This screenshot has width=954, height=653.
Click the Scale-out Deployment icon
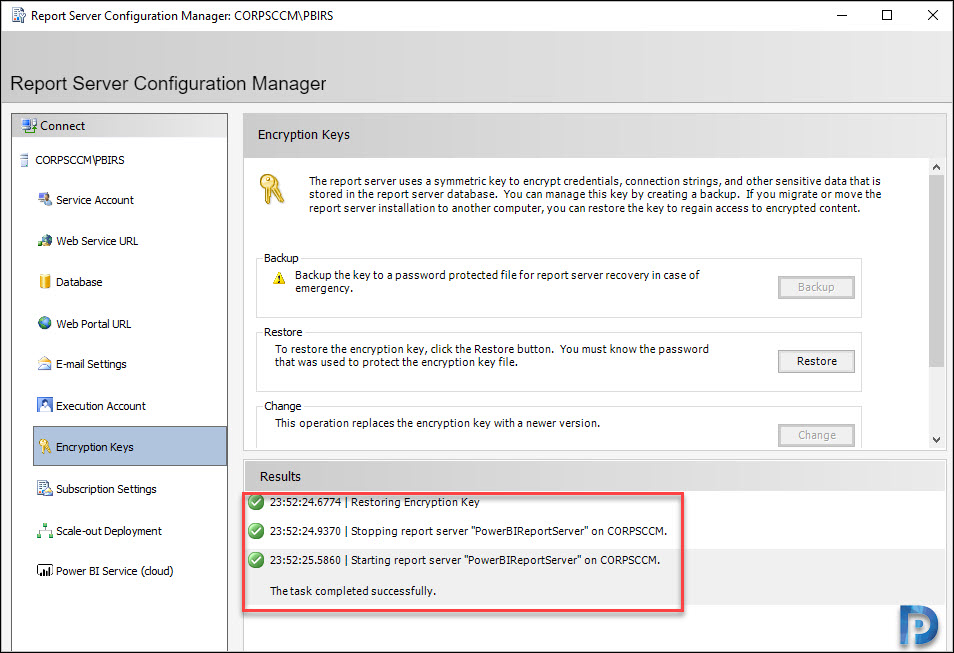click(x=44, y=531)
